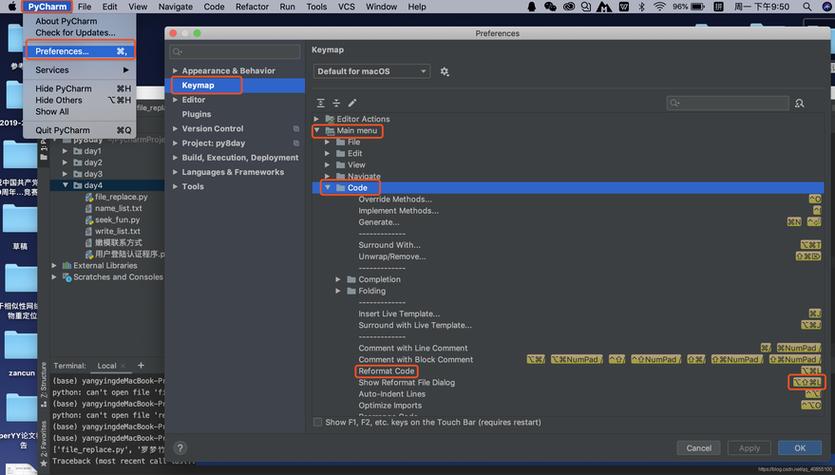
Task: Click the WeChat icon in menu bar
Action: pos(550,6)
